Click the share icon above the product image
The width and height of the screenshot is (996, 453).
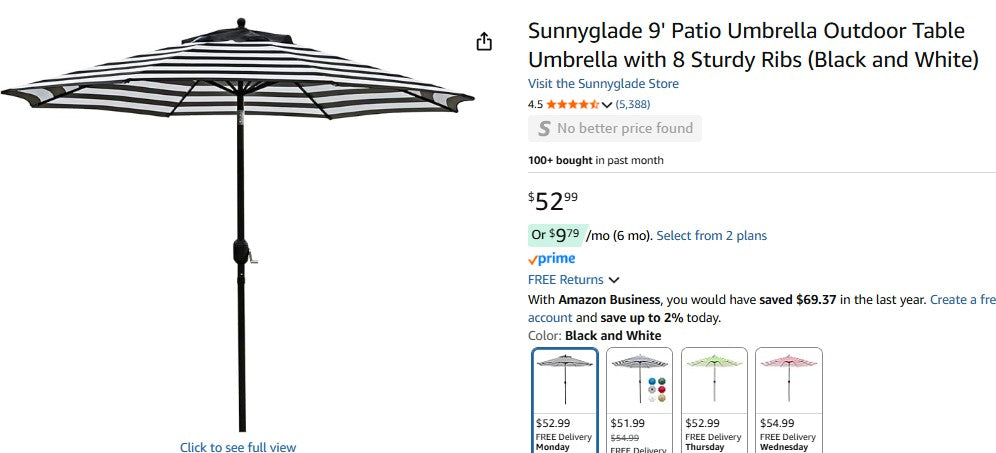(484, 41)
